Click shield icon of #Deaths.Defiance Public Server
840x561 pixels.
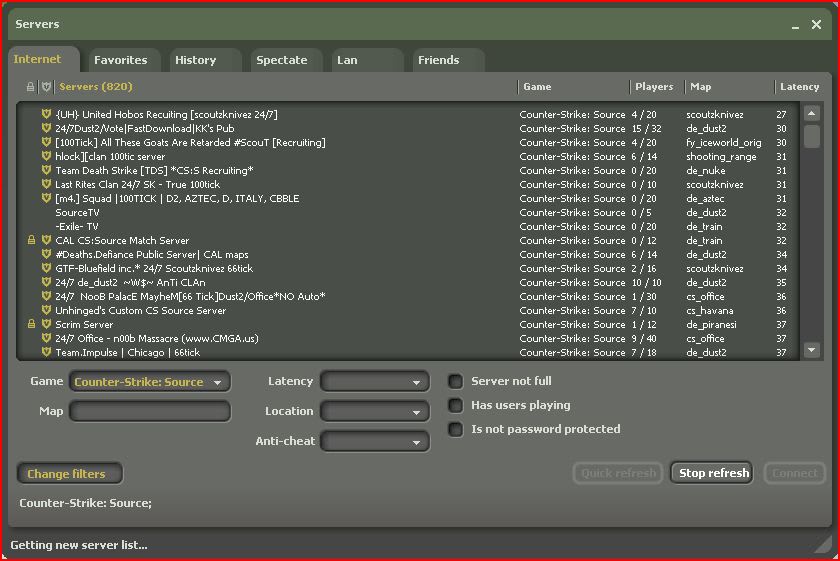coord(47,254)
